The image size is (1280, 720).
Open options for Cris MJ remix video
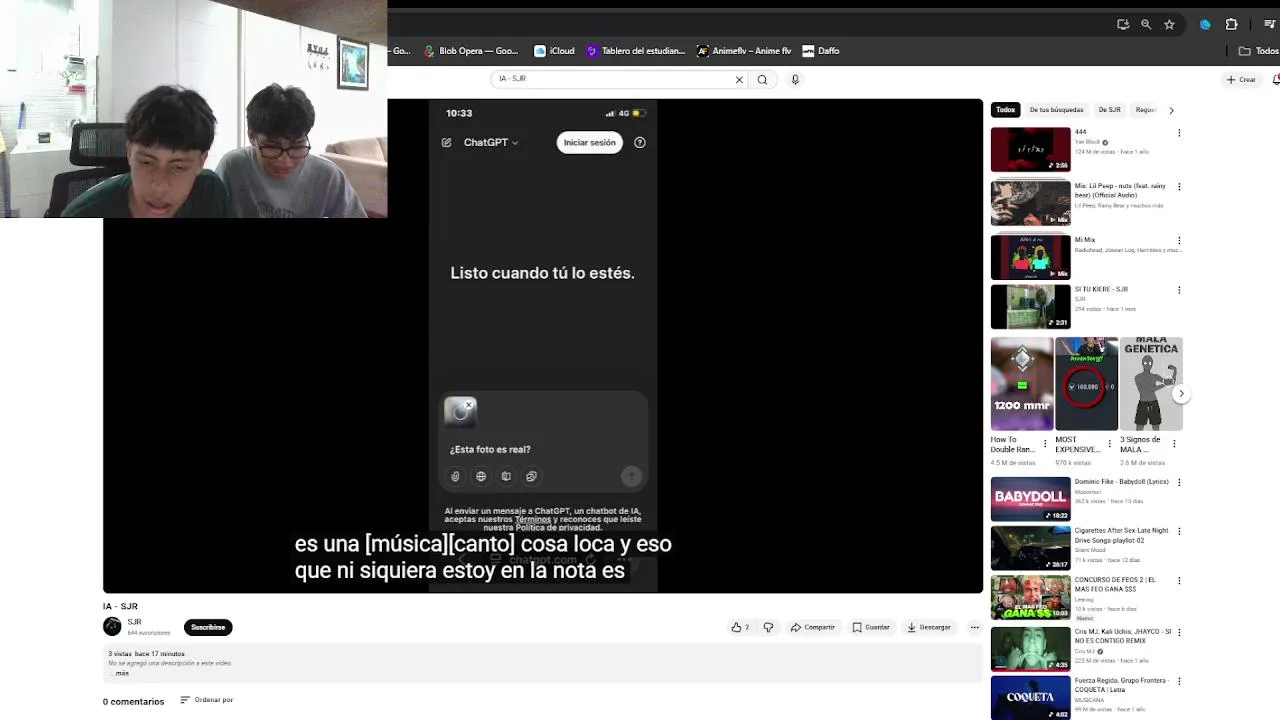(x=1179, y=632)
